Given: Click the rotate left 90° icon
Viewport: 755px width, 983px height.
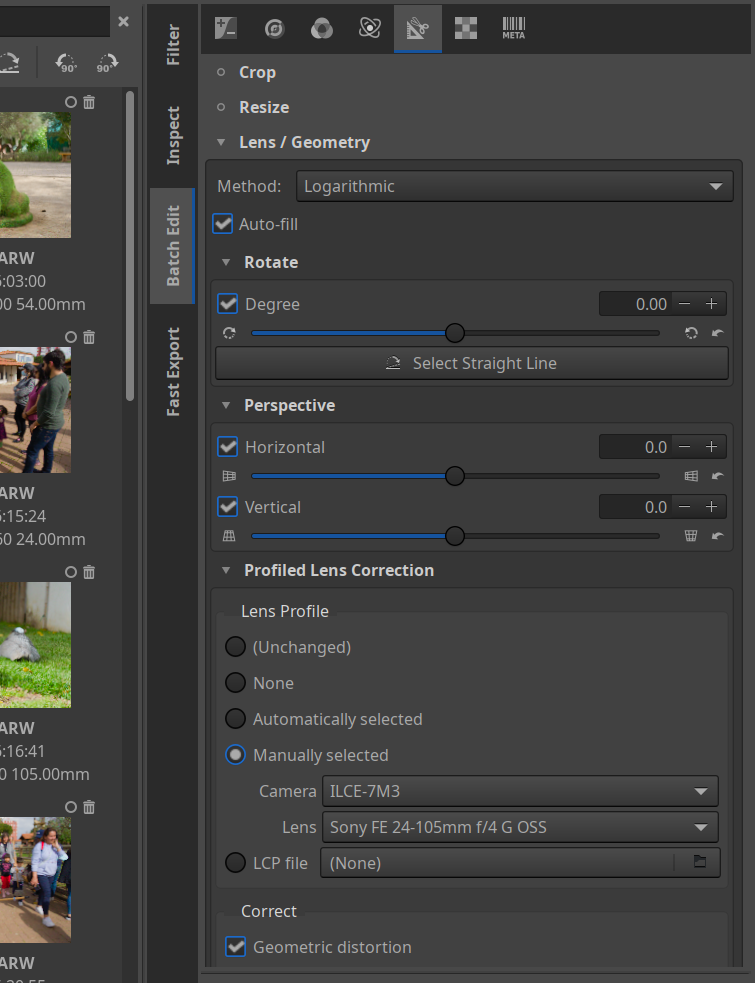Looking at the screenshot, I should (66, 63).
